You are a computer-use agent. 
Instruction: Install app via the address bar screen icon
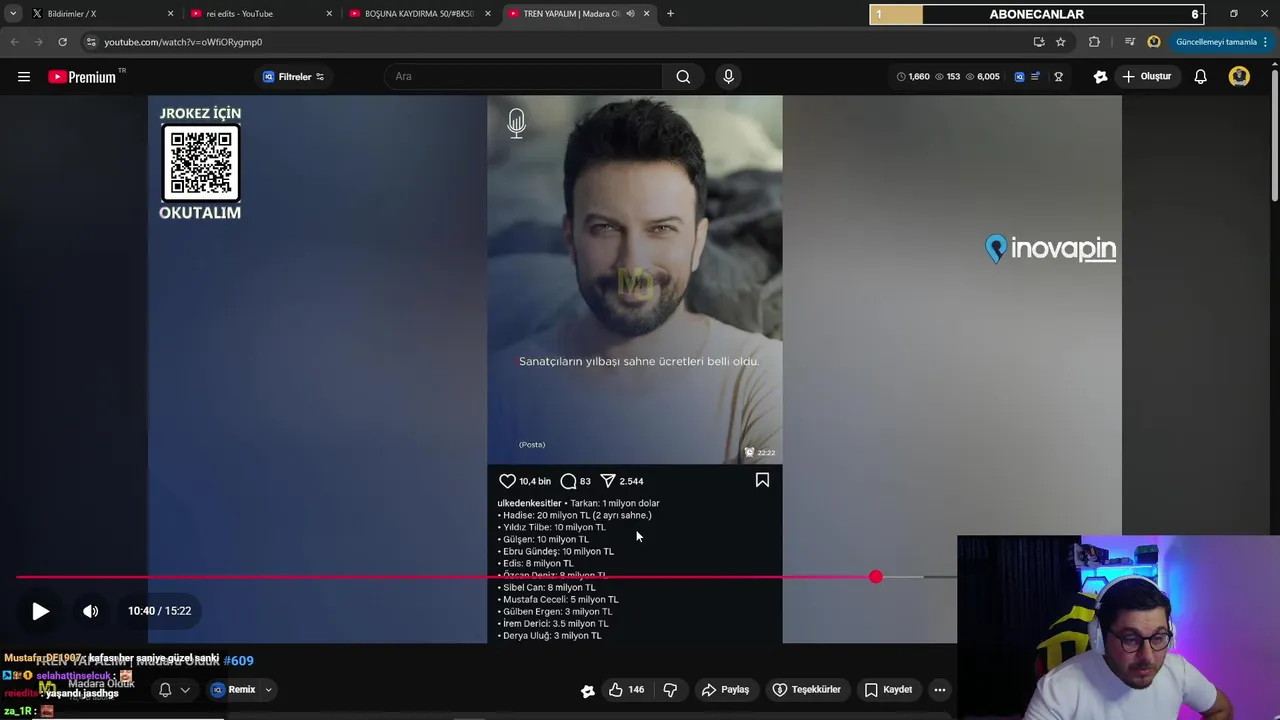pos(1039,42)
